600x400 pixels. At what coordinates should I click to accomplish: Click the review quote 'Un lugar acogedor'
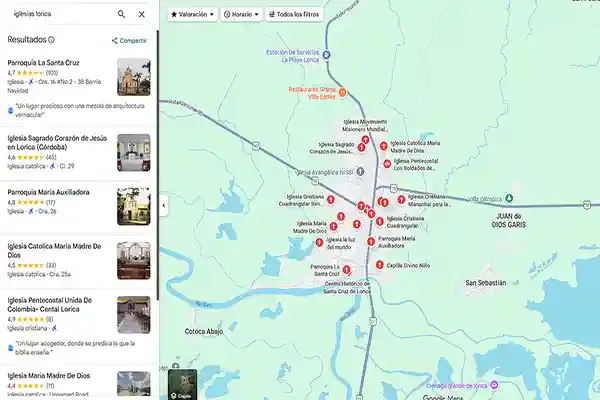(75, 348)
